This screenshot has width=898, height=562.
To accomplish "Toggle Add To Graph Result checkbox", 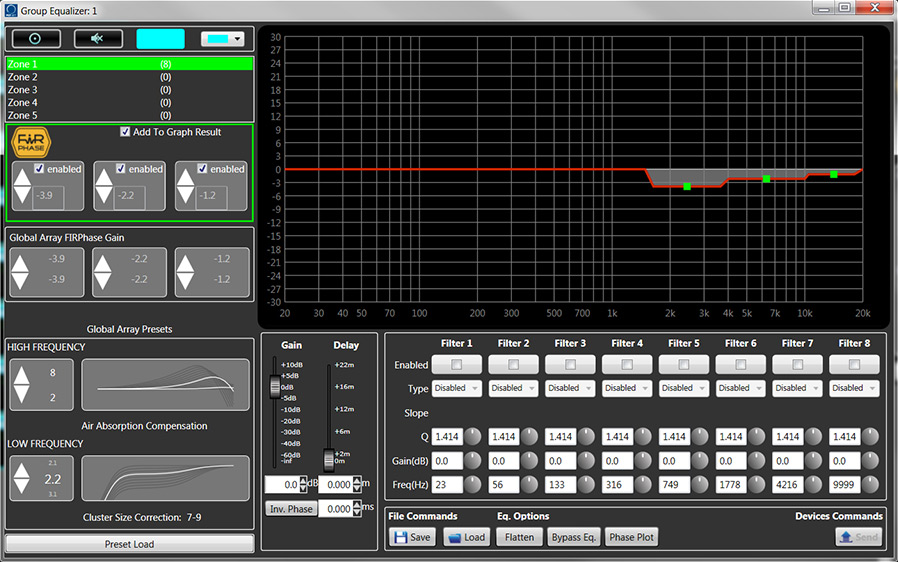I will tap(125, 132).
